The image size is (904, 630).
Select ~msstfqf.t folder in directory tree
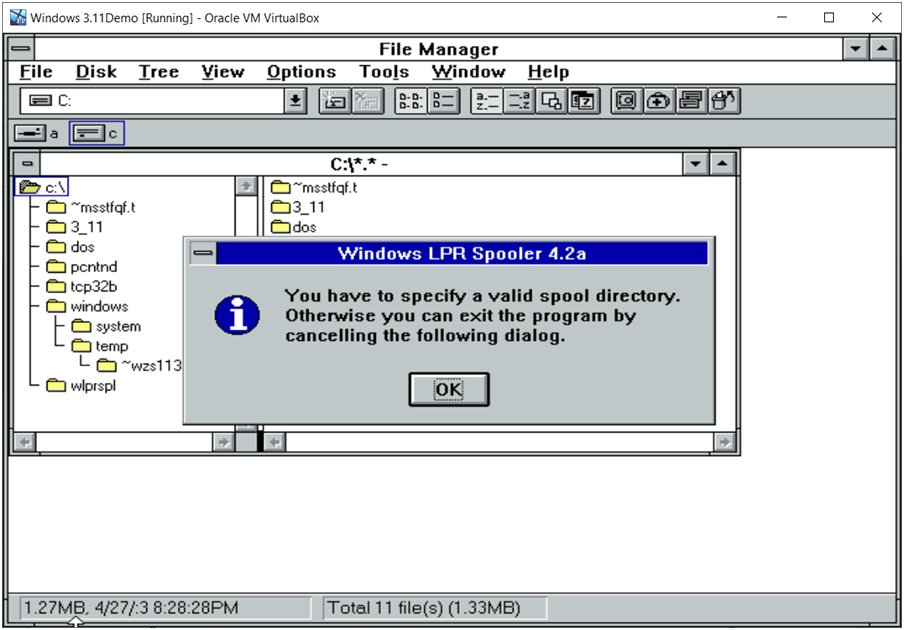pyautogui.click(x=91, y=208)
